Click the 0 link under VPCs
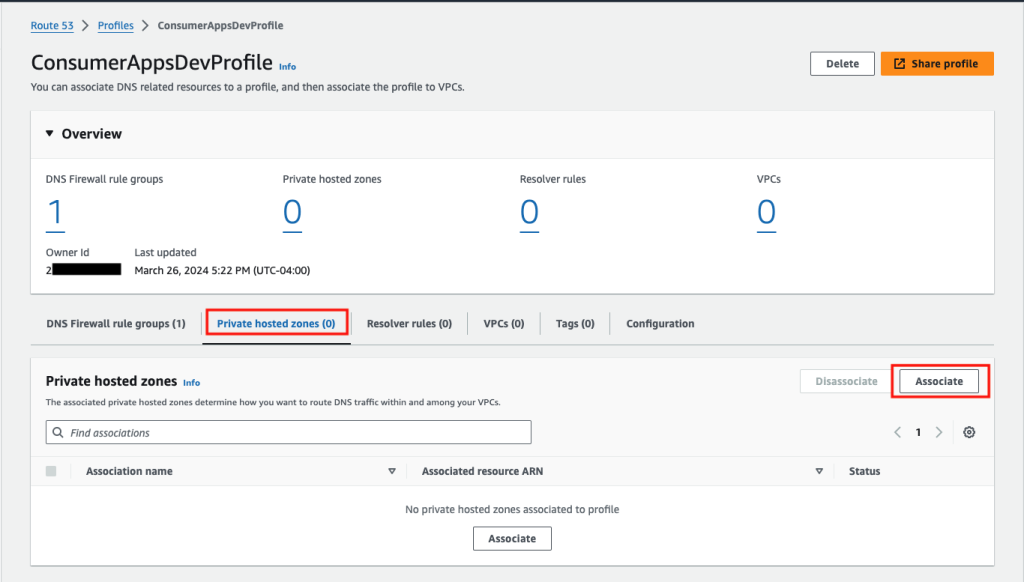1024x582 pixels. coord(767,210)
